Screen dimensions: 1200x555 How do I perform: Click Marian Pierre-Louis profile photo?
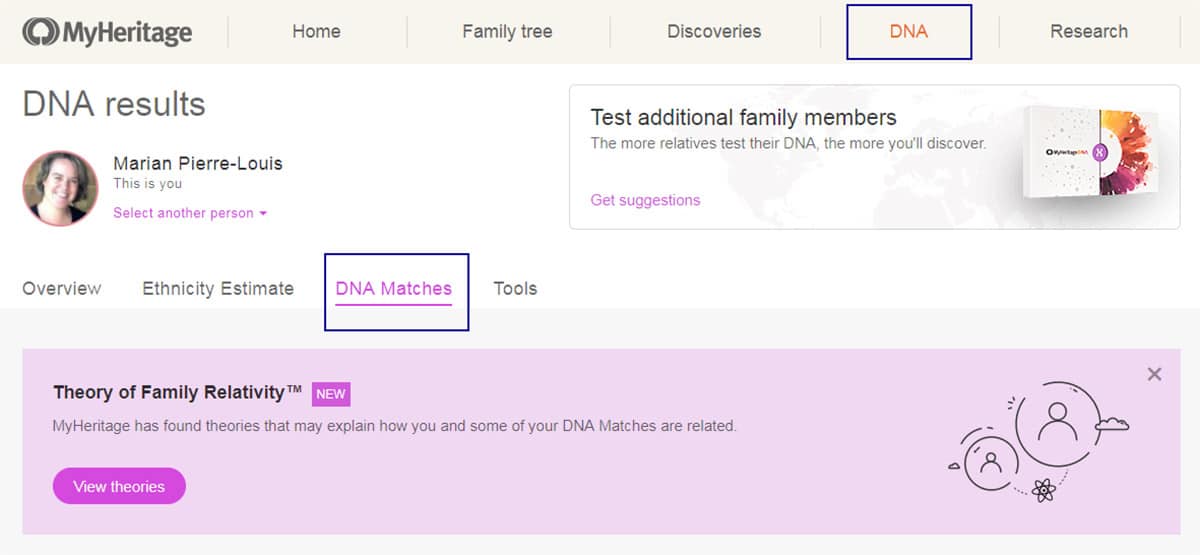pyautogui.click(x=60, y=188)
